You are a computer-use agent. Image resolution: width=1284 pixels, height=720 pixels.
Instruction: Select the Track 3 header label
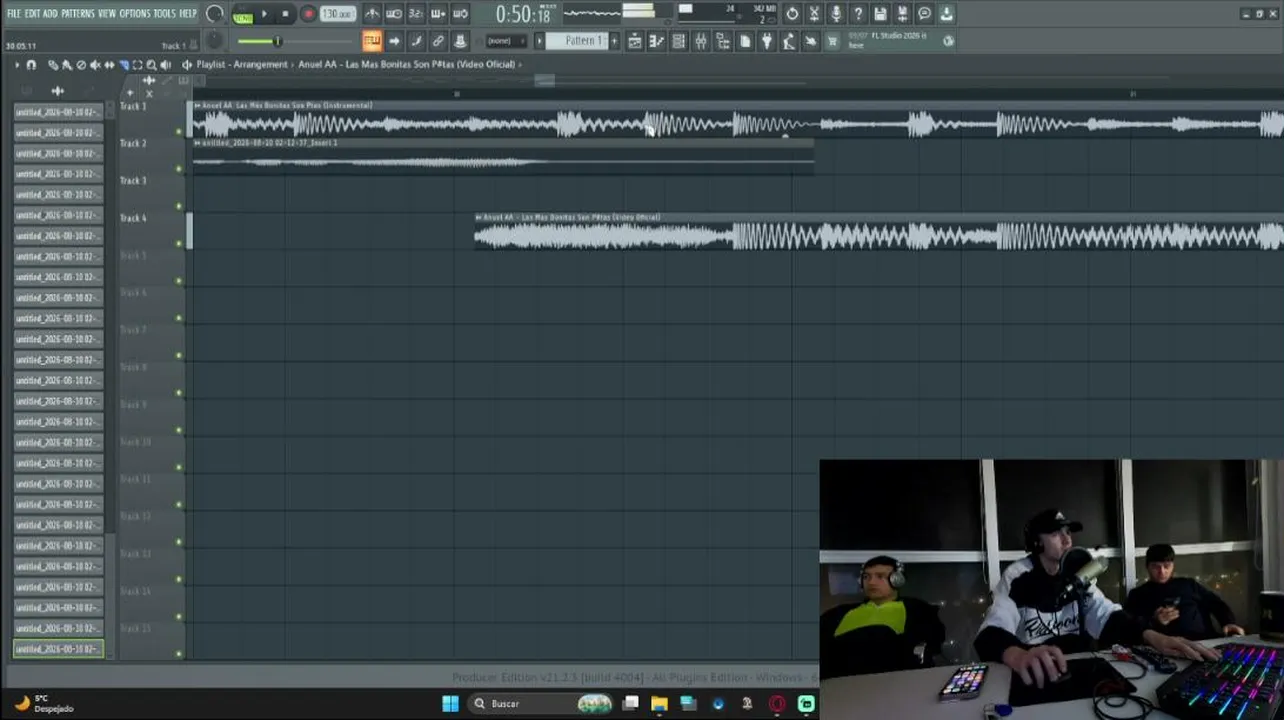click(133, 181)
